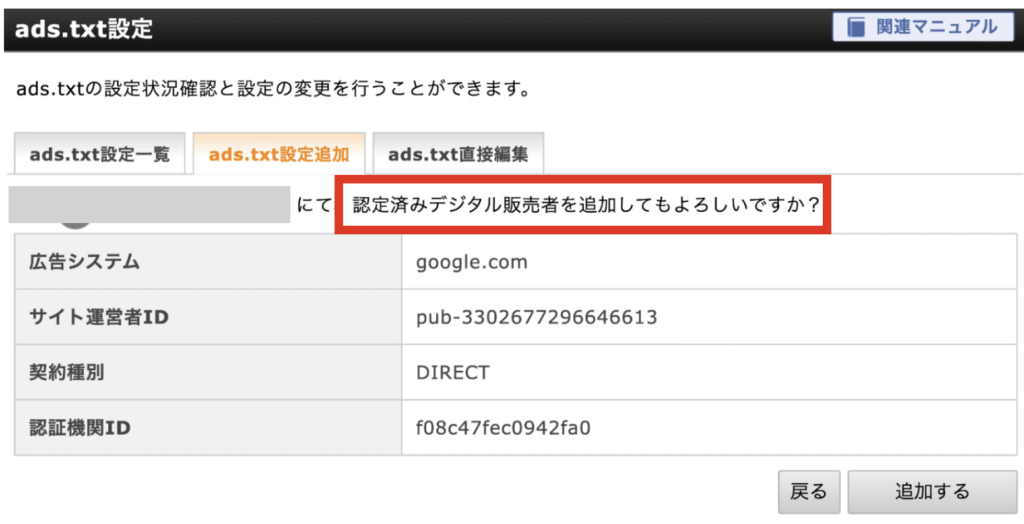Select the pub-3302677296646613 publisher ID
1024x524 pixels.
536,318
